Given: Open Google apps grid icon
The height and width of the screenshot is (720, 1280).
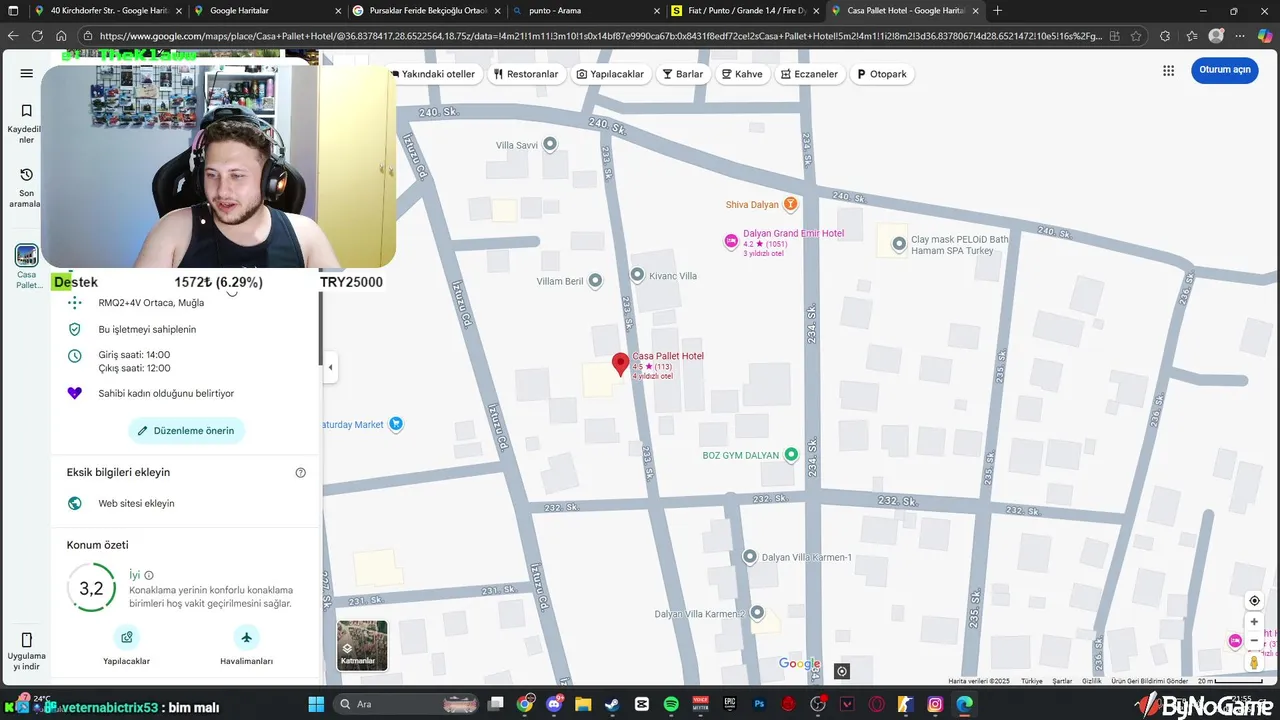Looking at the screenshot, I should [x=1168, y=70].
